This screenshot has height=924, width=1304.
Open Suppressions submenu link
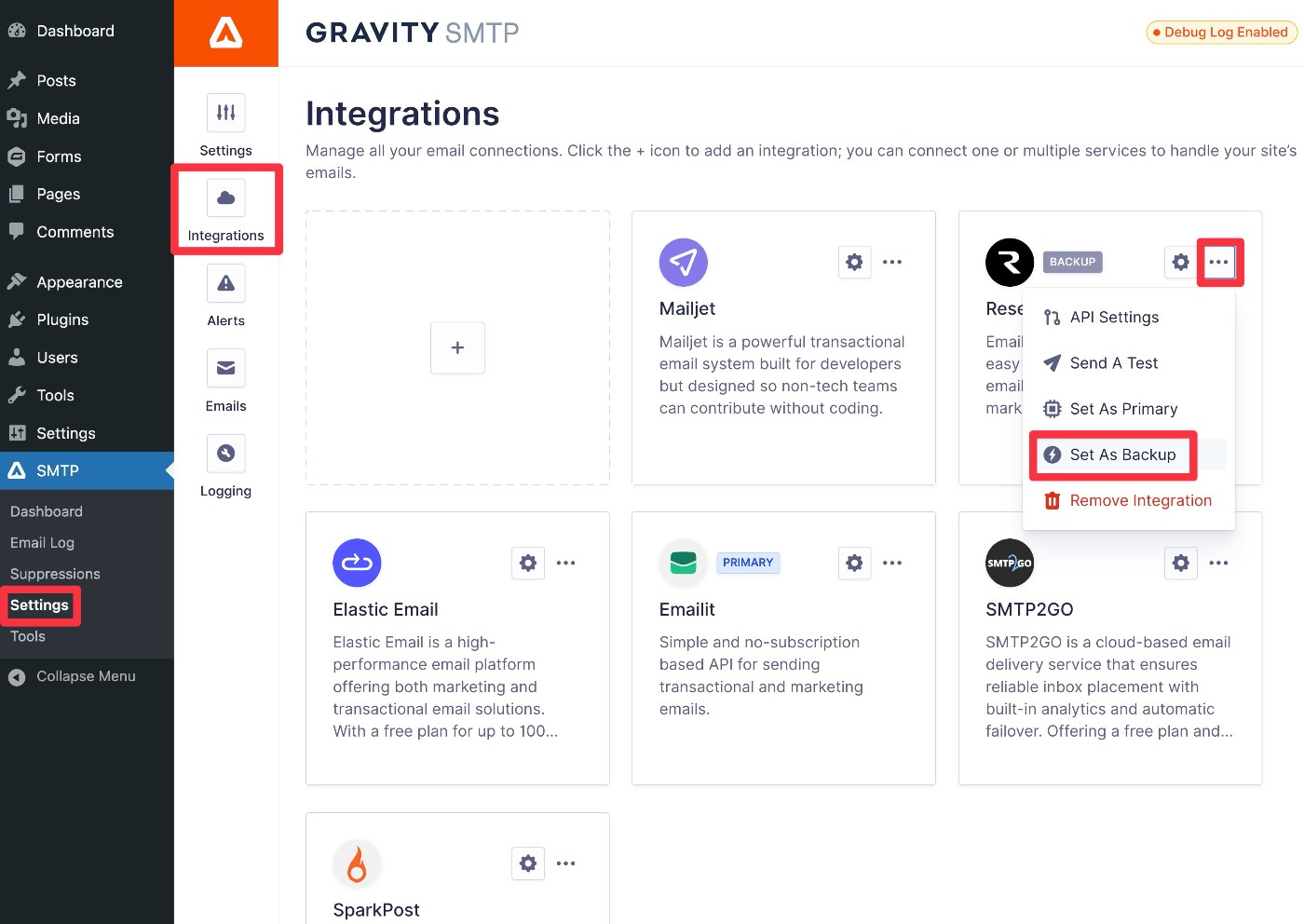click(55, 574)
